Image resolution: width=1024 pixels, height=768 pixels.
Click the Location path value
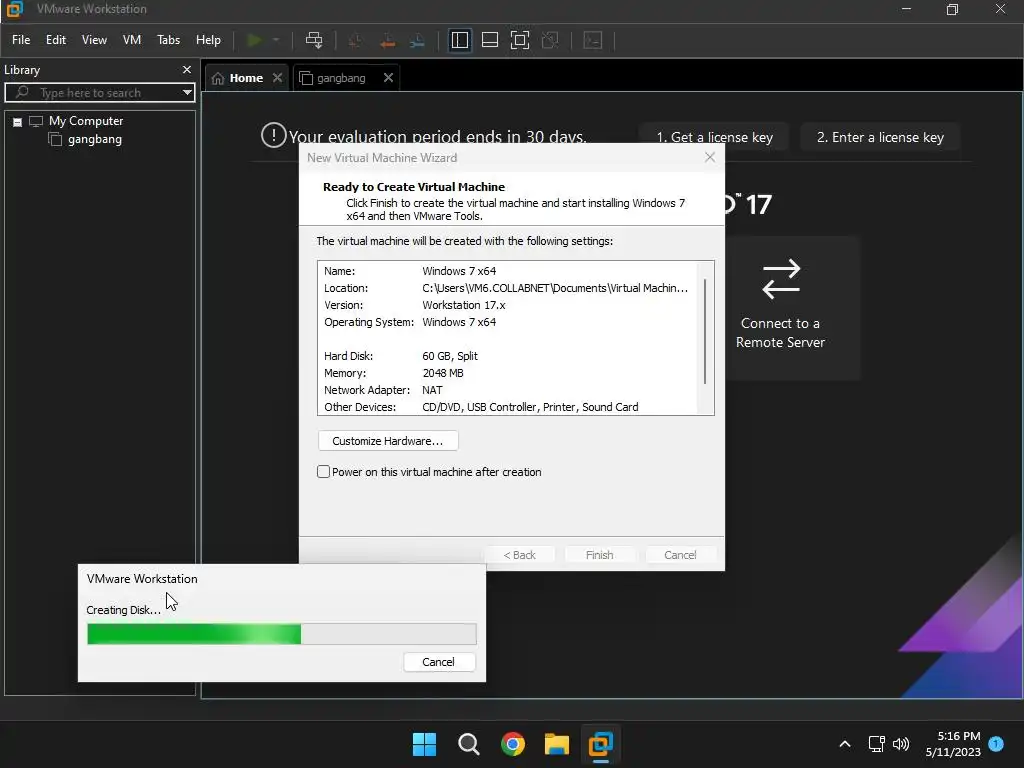click(554, 288)
